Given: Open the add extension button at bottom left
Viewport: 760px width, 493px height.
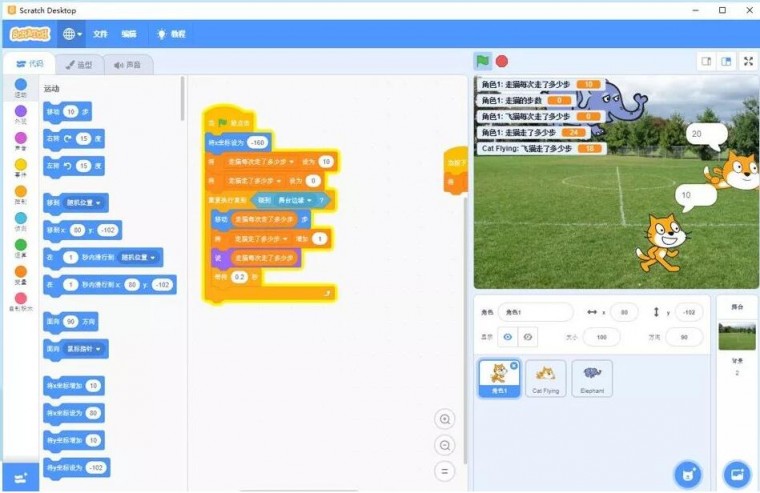Looking at the screenshot, I should point(20,478).
